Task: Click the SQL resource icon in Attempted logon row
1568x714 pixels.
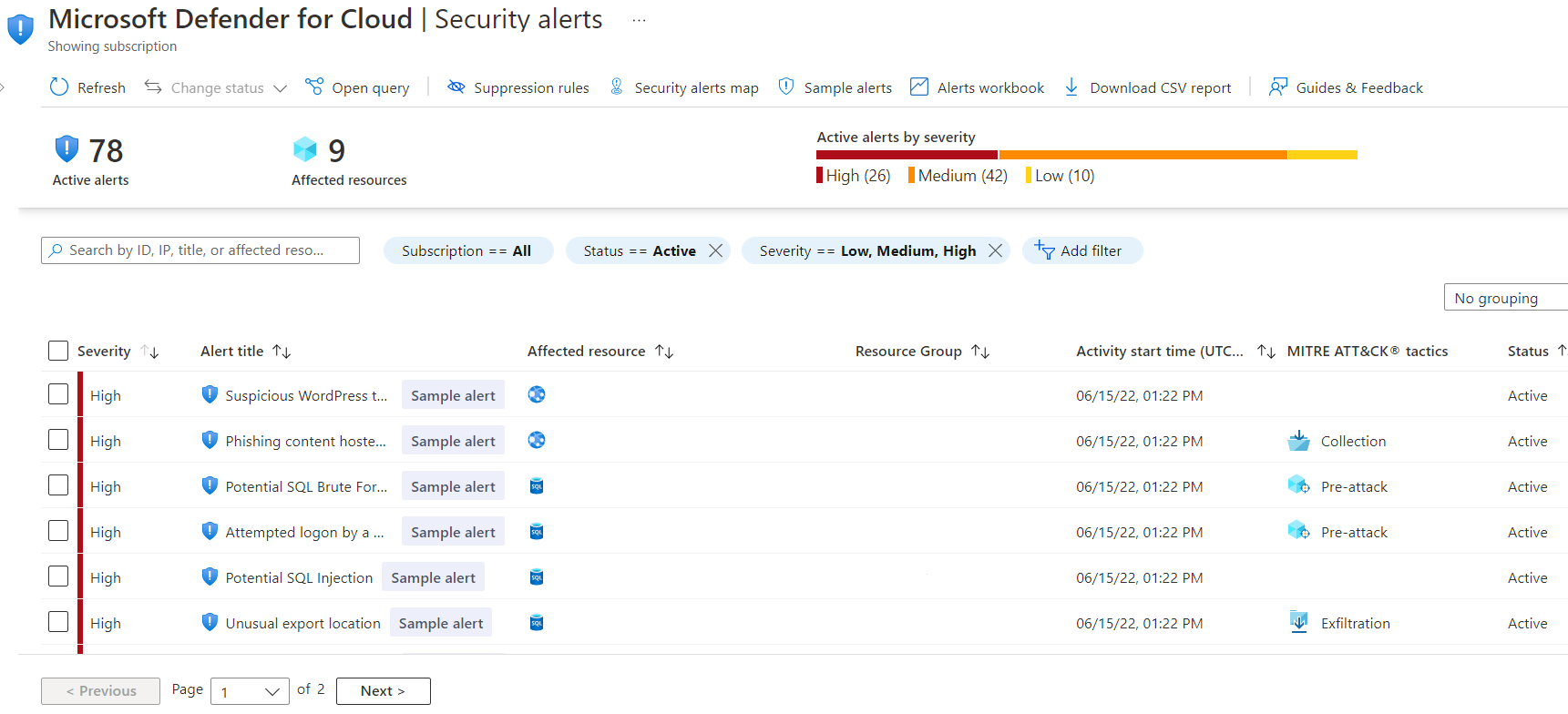Action: click(x=537, y=532)
